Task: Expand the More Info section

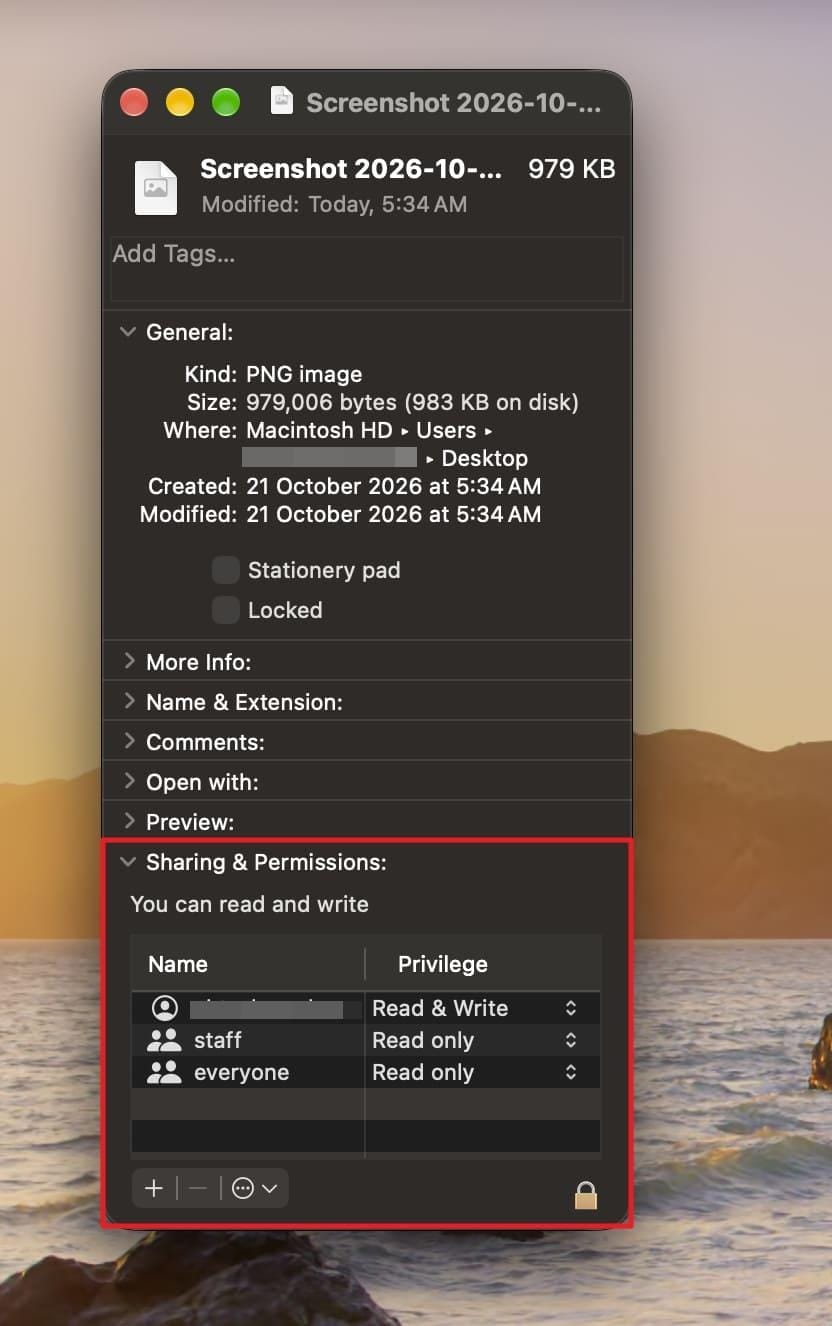Action: pyautogui.click(x=128, y=661)
